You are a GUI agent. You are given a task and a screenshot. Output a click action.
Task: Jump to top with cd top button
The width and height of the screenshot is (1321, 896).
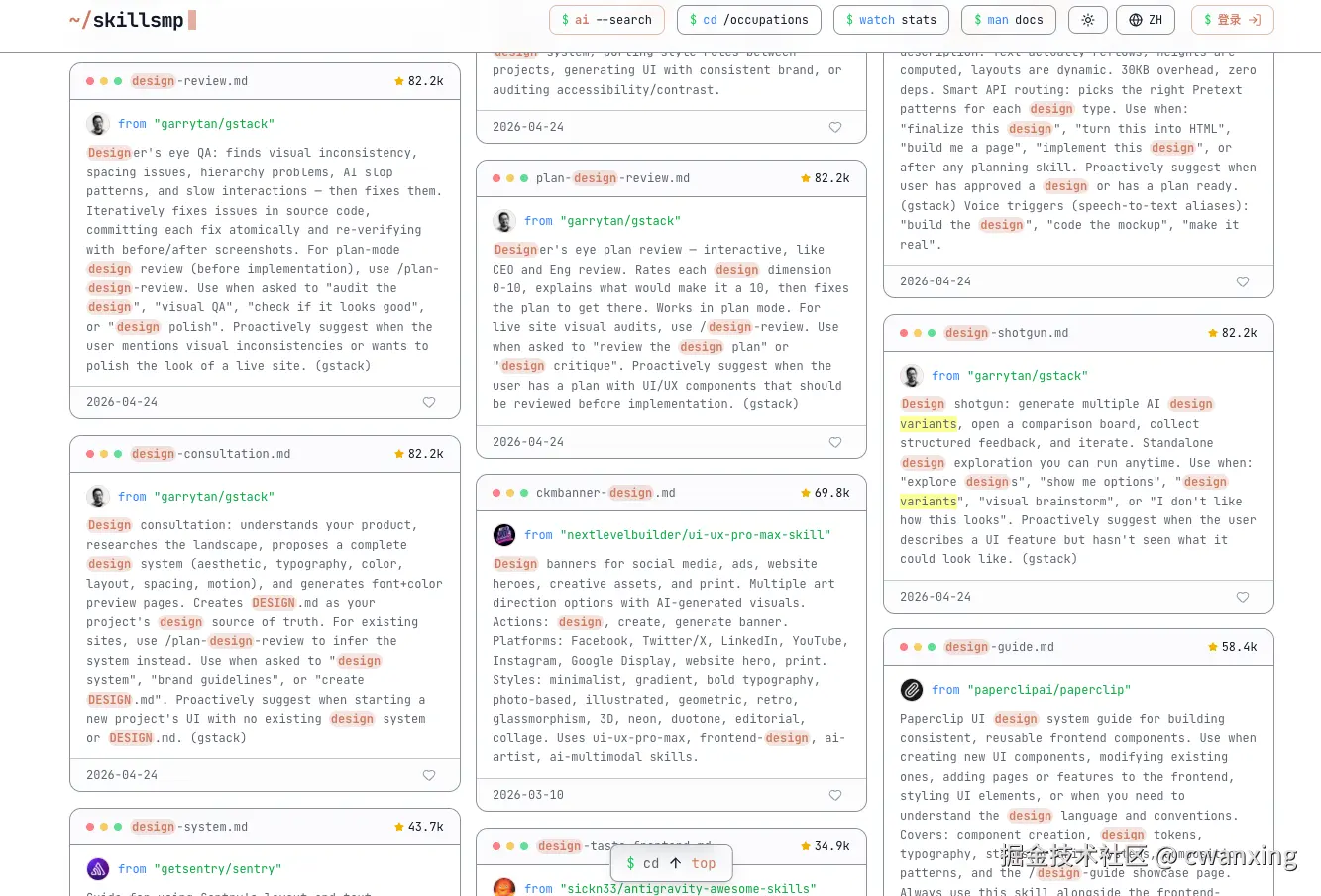[671, 863]
